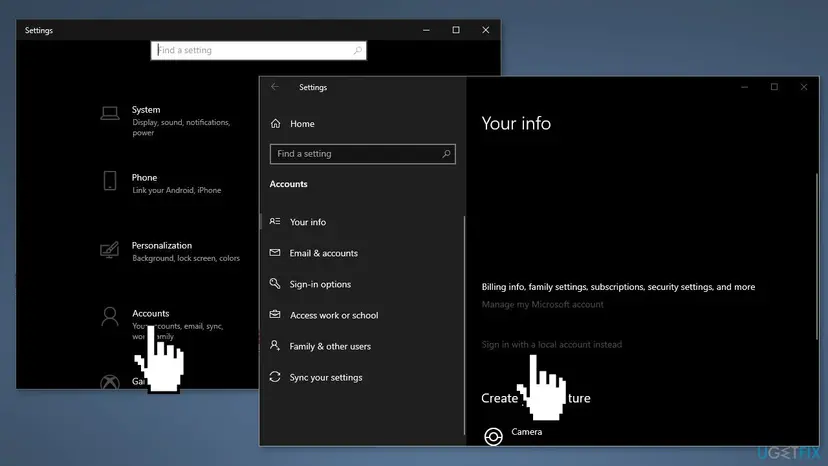Click Background, lock screen, colors description
The width and height of the screenshot is (828, 466).
coord(186,258)
